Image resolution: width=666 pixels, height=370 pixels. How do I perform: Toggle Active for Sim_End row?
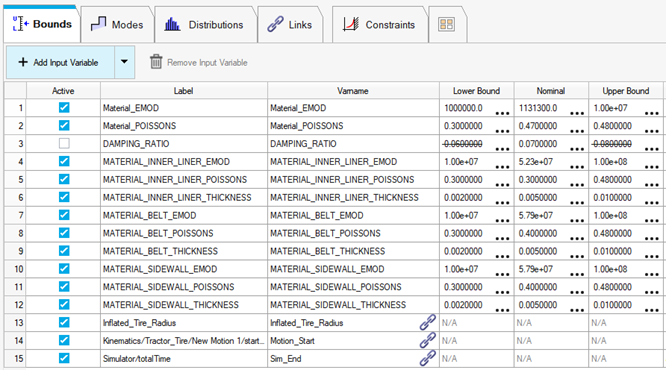[x=64, y=358]
